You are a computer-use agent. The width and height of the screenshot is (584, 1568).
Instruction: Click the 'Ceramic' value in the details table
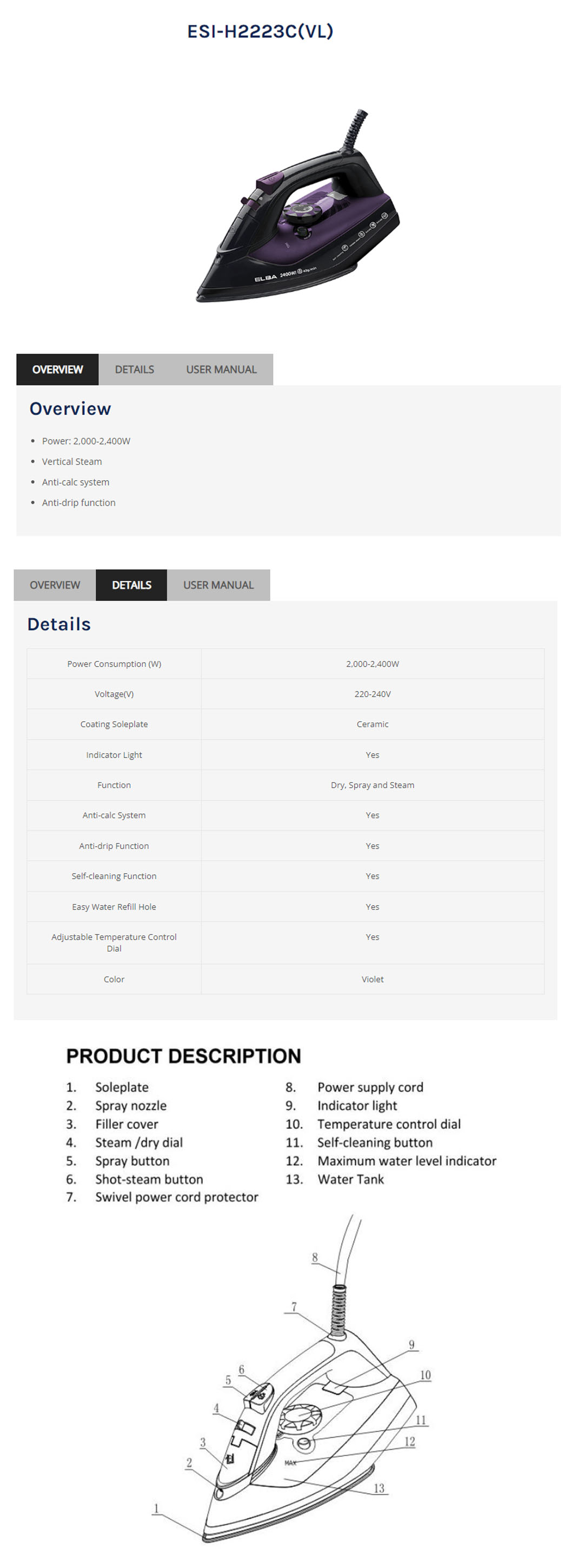point(372,725)
